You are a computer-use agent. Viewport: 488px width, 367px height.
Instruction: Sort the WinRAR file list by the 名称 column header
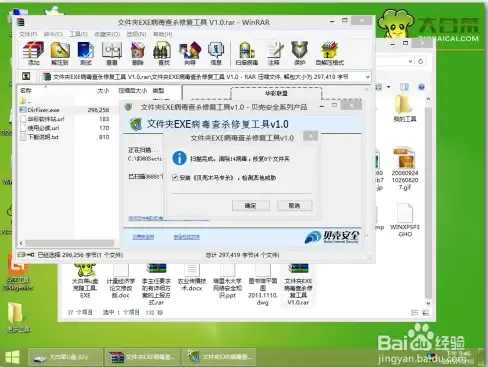pyautogui.click(x=26, y=90)
